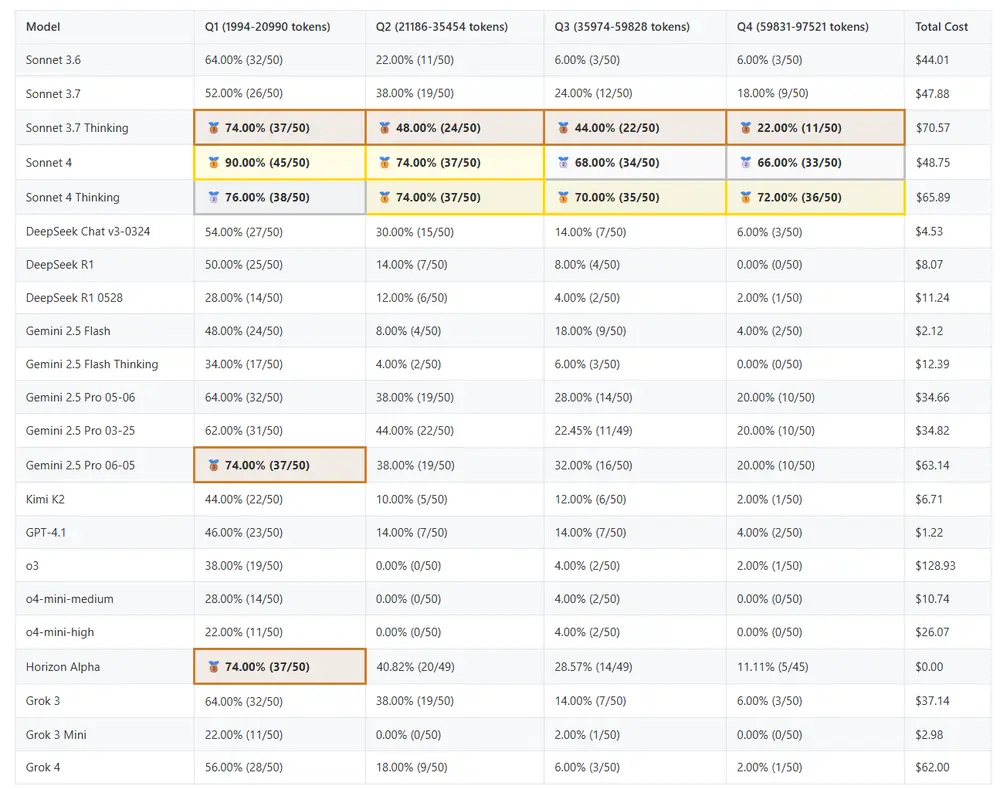Click the medal icon in Sonnet 4 Thinking Q1 cell
1000x789 pixels.
pyautogui.click(x=213, y=198)
